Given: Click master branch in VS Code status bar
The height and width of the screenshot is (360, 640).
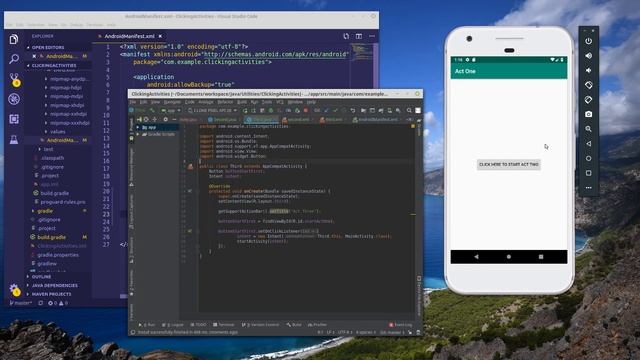Looking at the screenshot, I should click(x=21, y=303).
